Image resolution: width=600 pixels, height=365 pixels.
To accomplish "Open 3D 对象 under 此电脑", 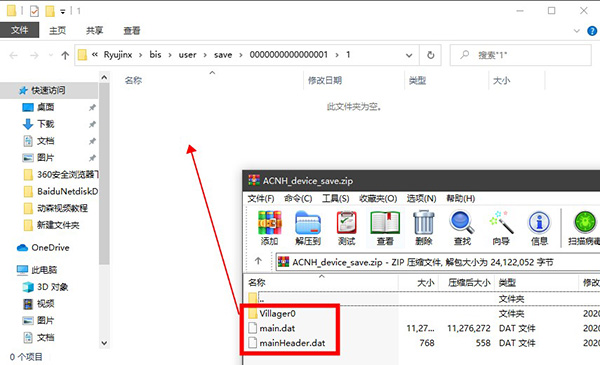I will 53,287.
